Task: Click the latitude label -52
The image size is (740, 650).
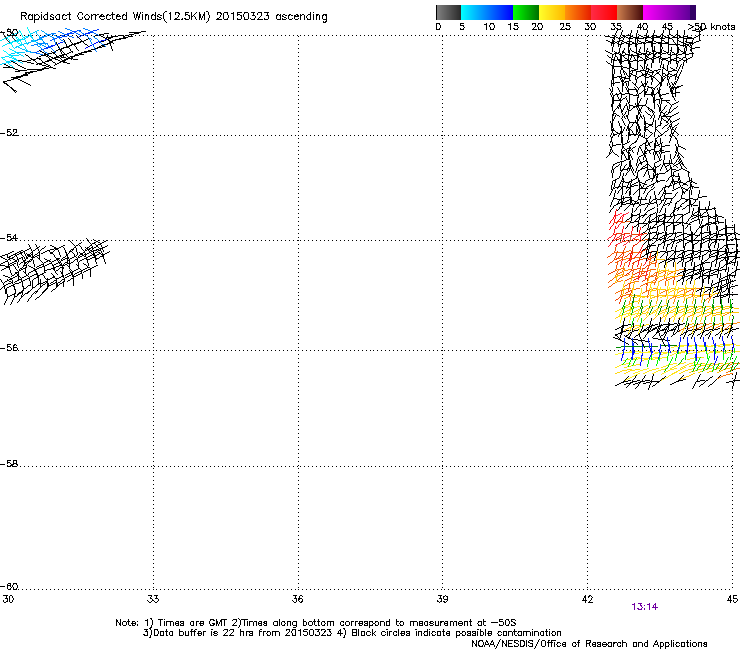Action: point(9,133)
